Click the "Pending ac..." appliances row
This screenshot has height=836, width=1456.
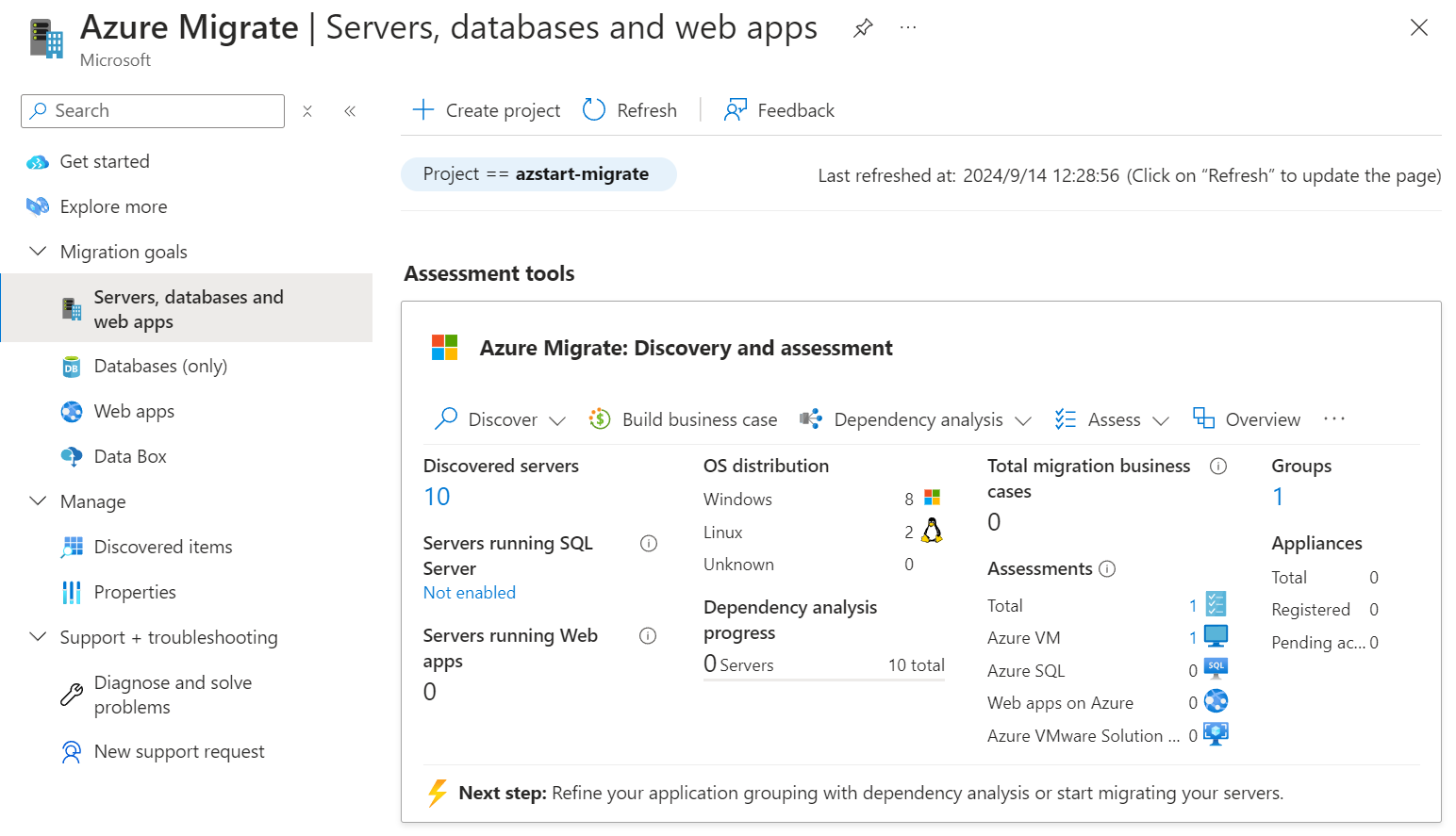1325,643
